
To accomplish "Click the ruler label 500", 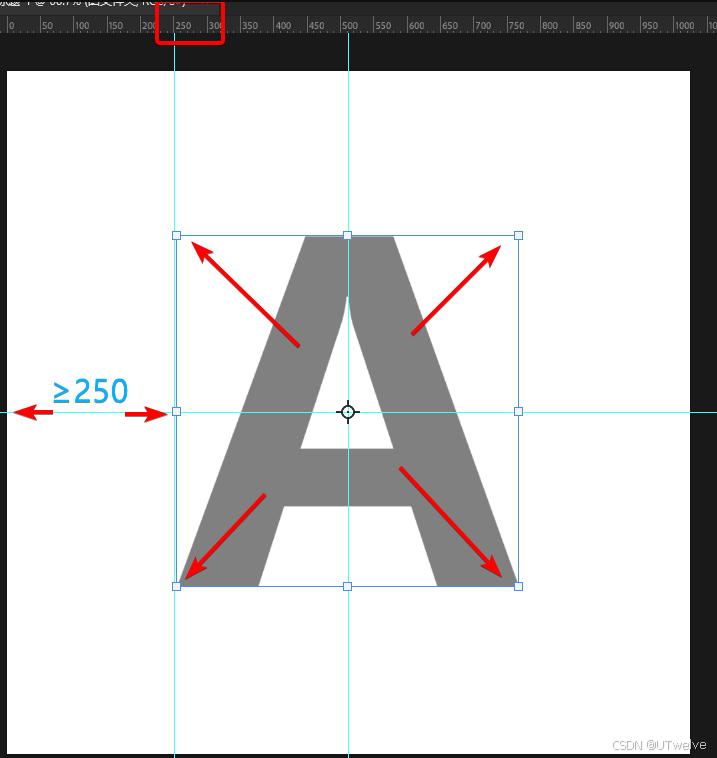I will pos(350,25).
